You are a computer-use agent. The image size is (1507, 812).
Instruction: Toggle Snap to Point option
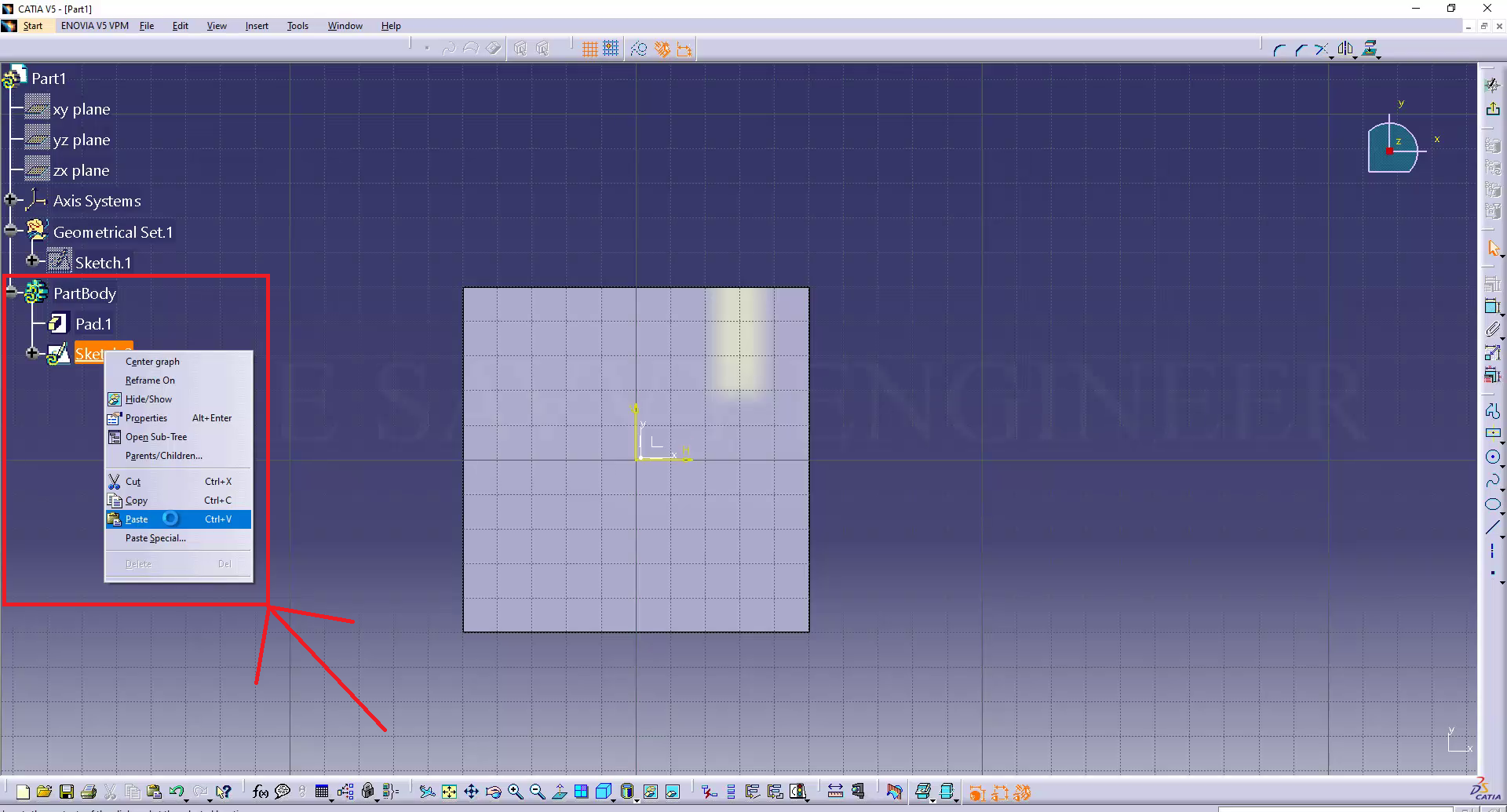611,49
